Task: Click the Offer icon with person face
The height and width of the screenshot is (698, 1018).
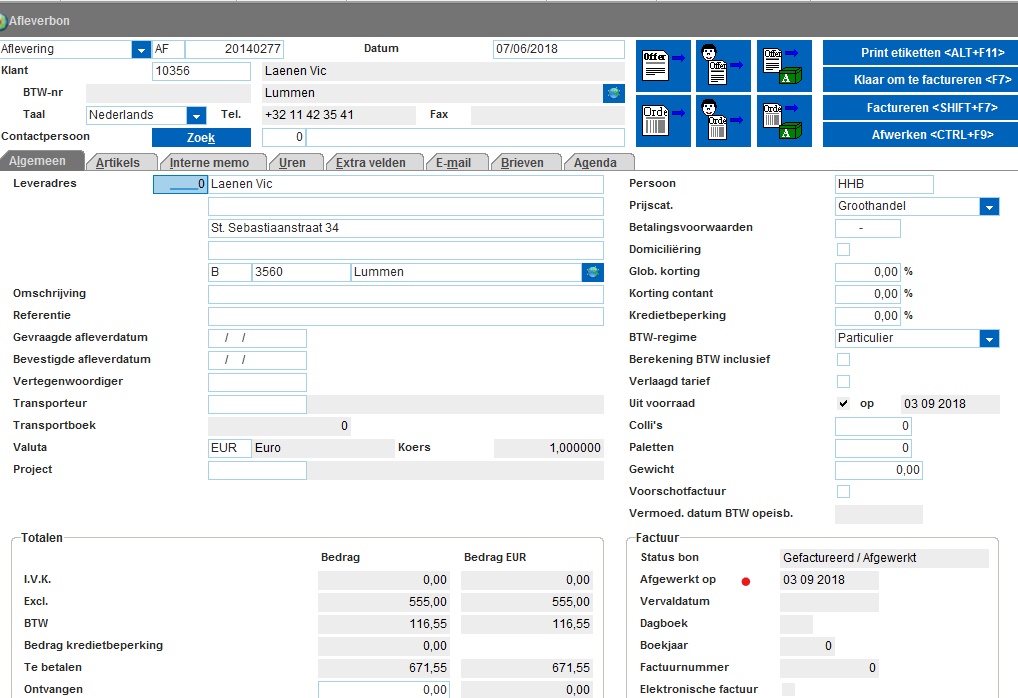Action: pos(723,66)
